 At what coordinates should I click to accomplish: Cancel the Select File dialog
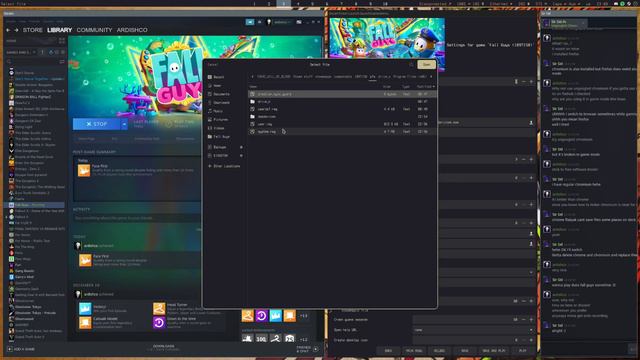tap(213, 64)
